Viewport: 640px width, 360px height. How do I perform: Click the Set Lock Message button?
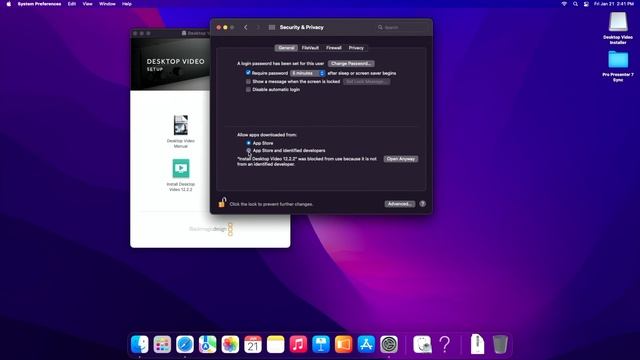click(x=367, y=82)
